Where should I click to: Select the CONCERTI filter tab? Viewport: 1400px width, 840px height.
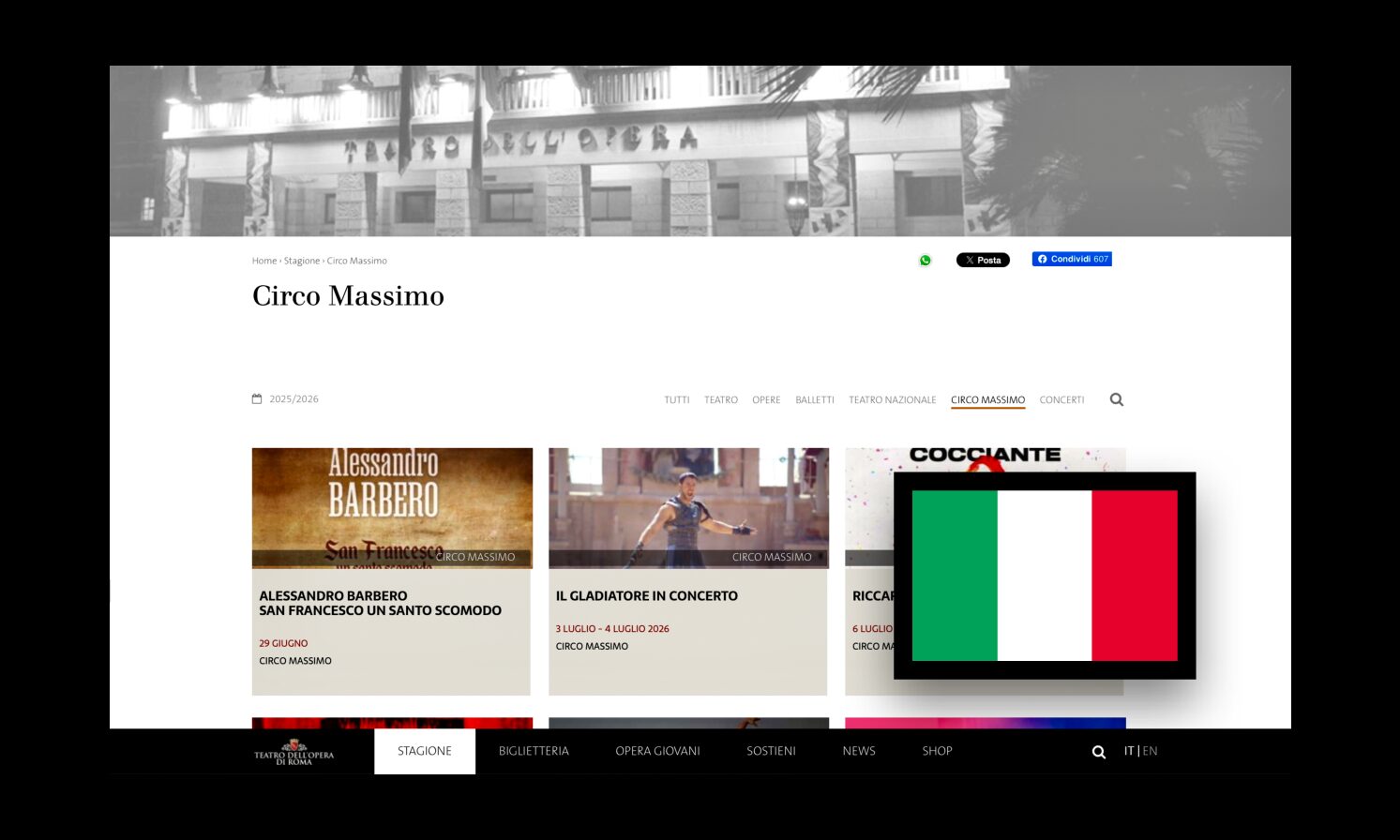click(x=1061, y=400)
